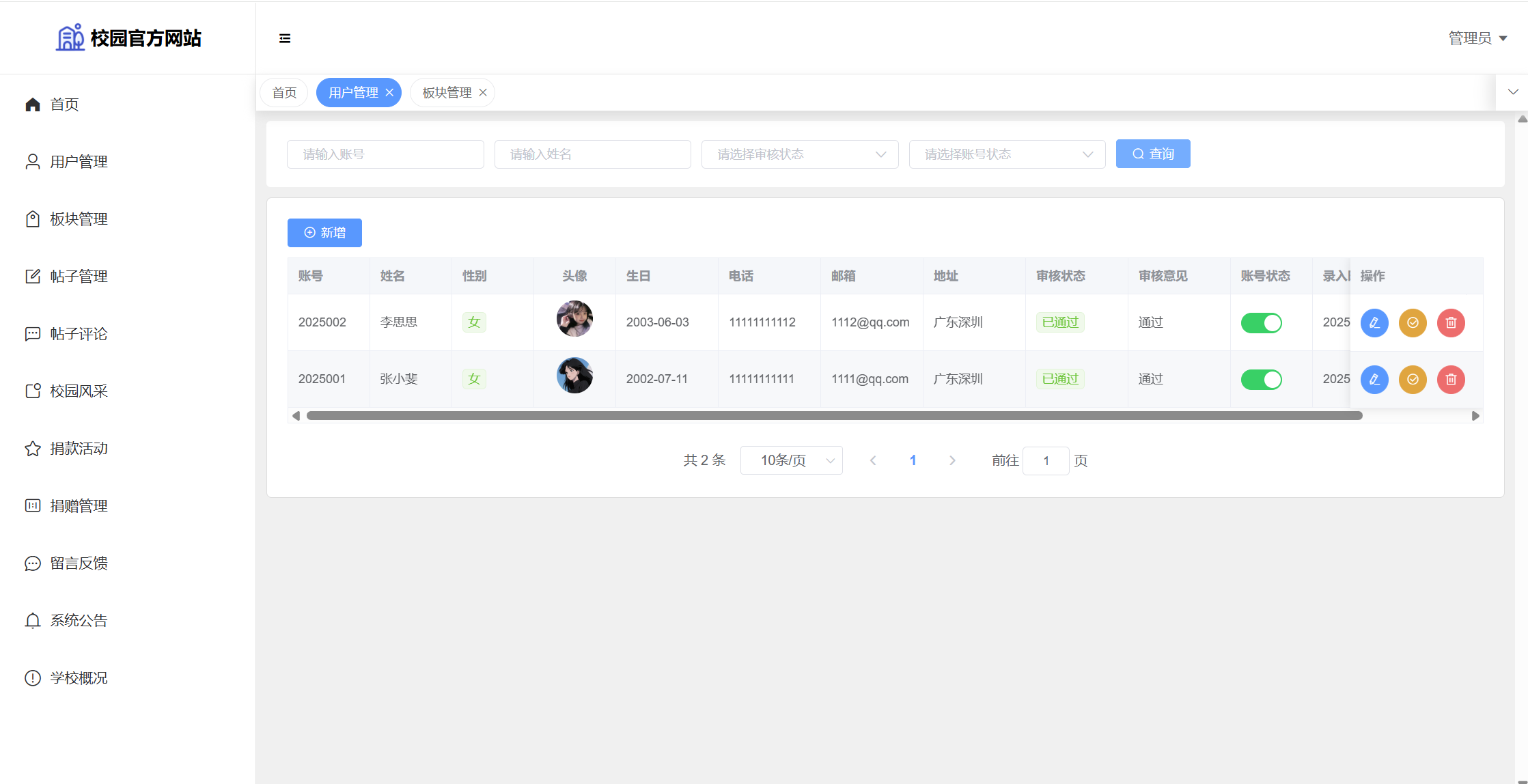
Task: Delete user 2025002 with red trash icon
Action: pos(1451,322)
